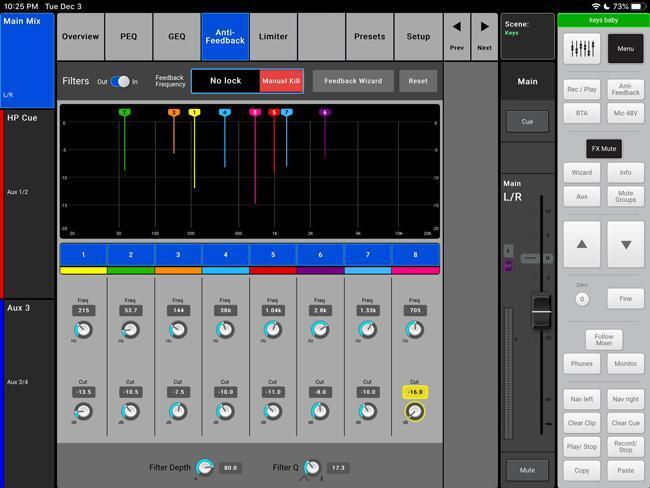Click the No lock feedback frequency field
This screenshot has width=650, height=488.
coord(226,81)
